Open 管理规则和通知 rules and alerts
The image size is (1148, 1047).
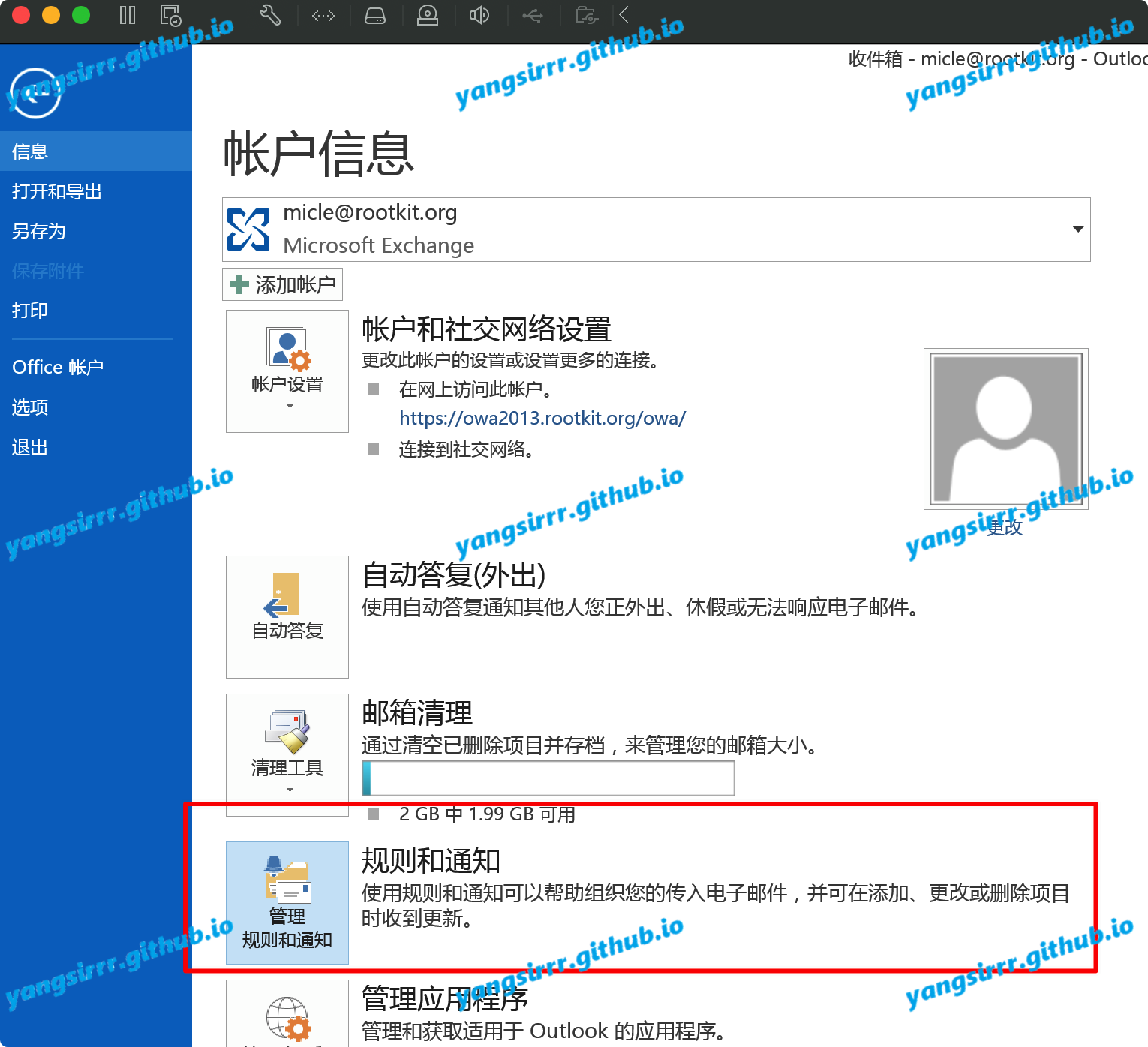(x=287, y=903)
